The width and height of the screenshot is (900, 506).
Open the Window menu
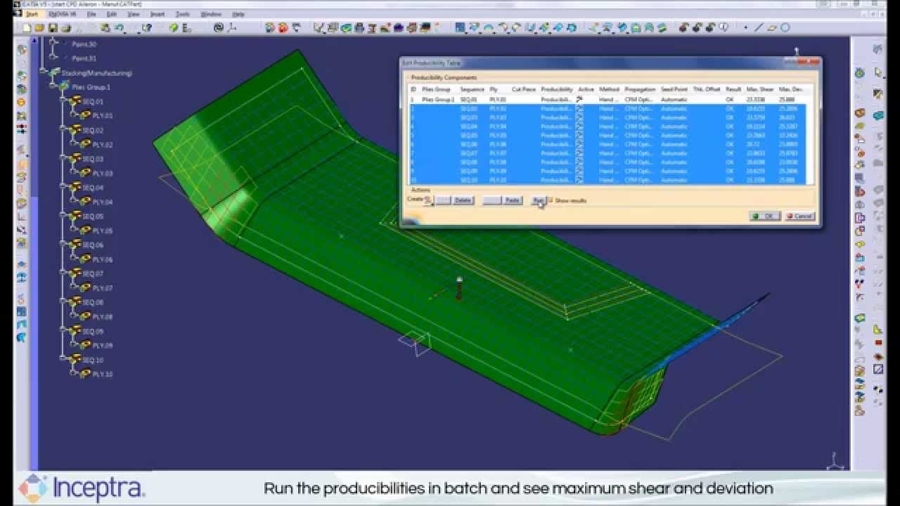pos(211,14)
